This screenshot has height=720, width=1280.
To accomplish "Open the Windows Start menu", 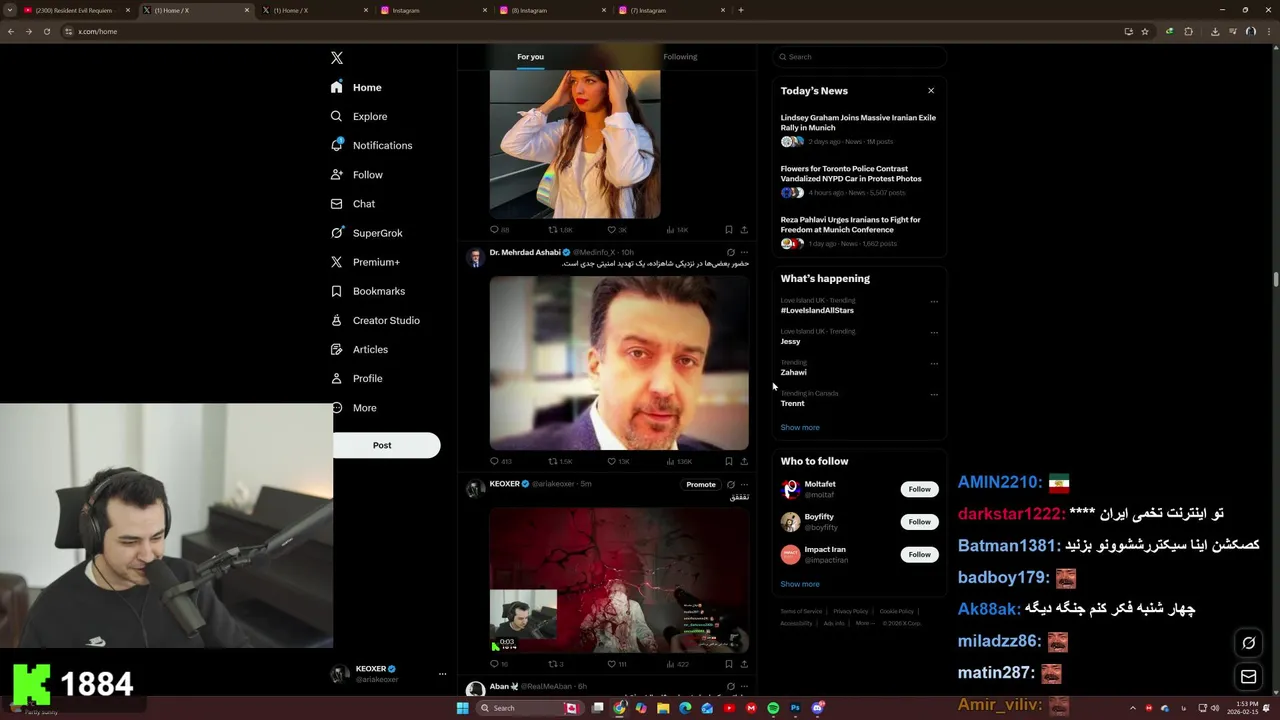I will pyautogui.click(x=462, y=708).
